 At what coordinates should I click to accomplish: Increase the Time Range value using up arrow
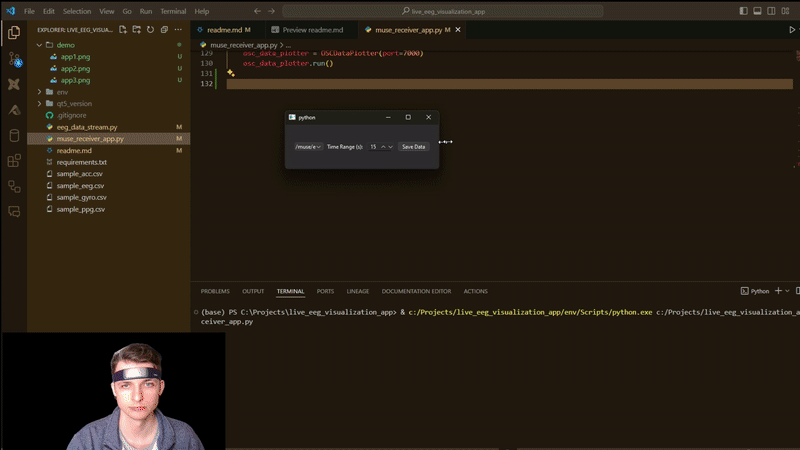pyautogui.click(x=383, y=147)
